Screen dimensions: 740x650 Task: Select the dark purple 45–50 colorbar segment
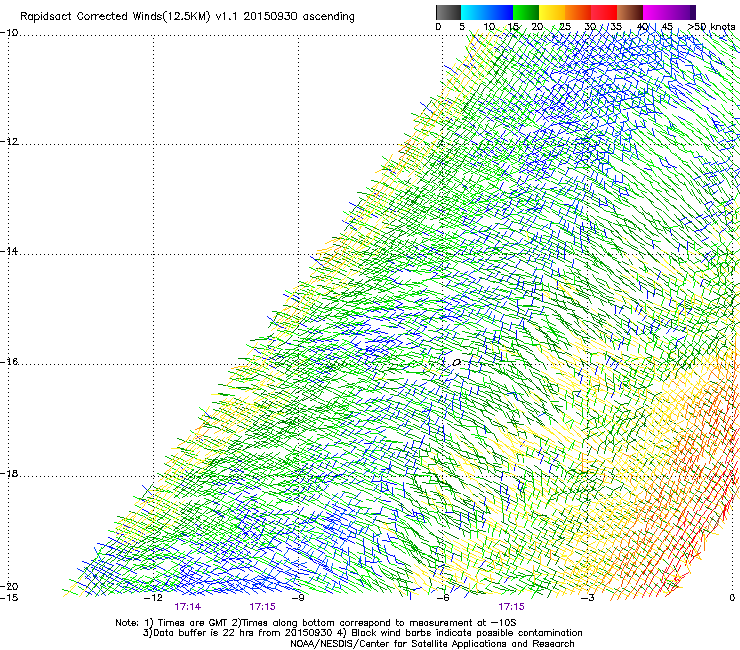click(x=682, y=12)
